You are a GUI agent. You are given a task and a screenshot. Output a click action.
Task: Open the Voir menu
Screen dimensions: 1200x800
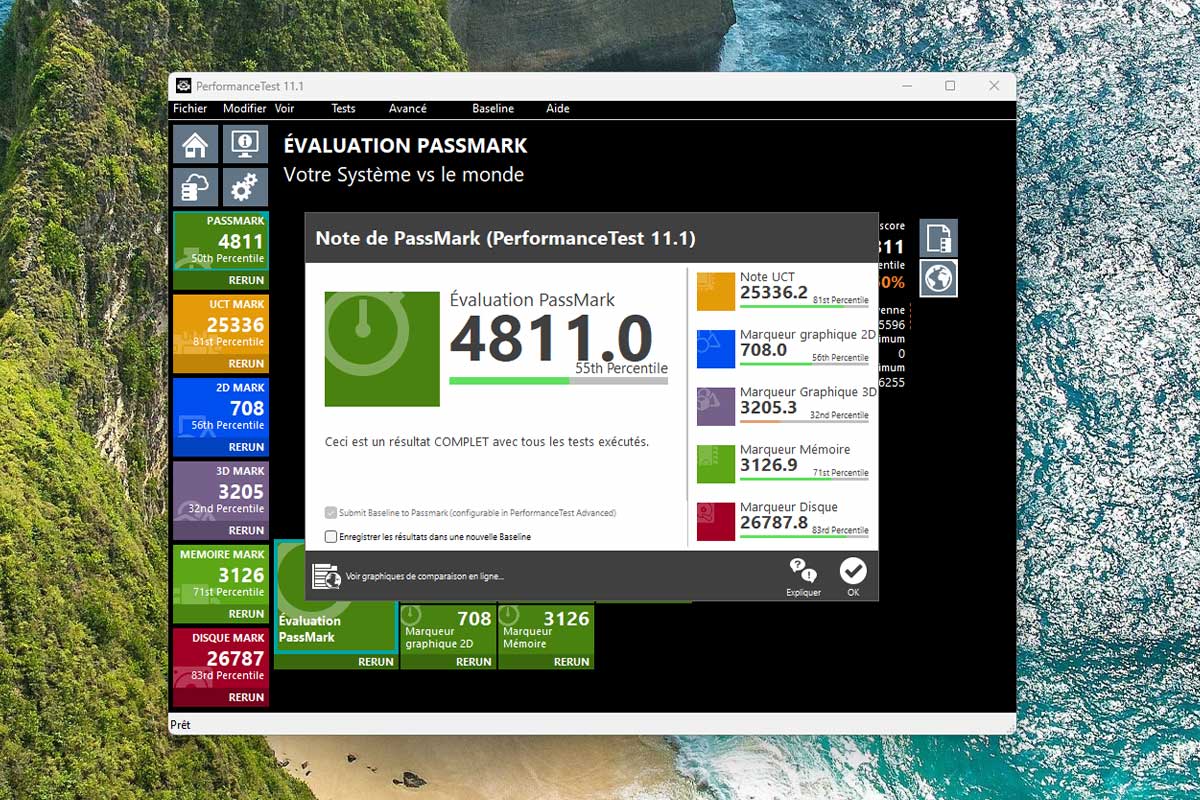285,109
